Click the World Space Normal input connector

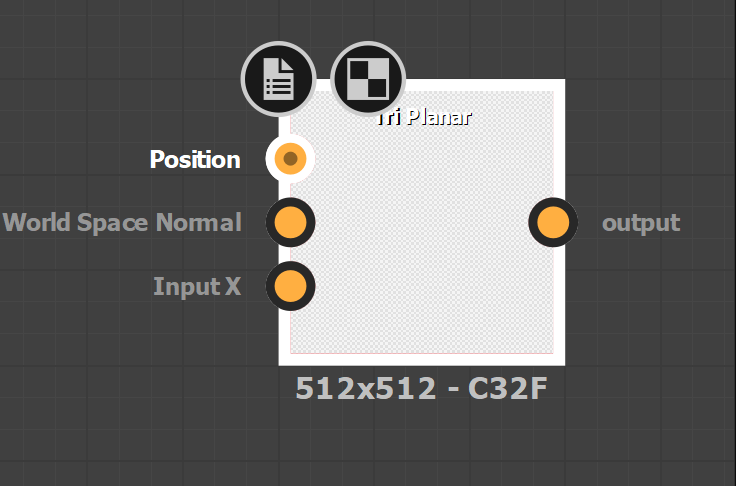tap(290, 222)
